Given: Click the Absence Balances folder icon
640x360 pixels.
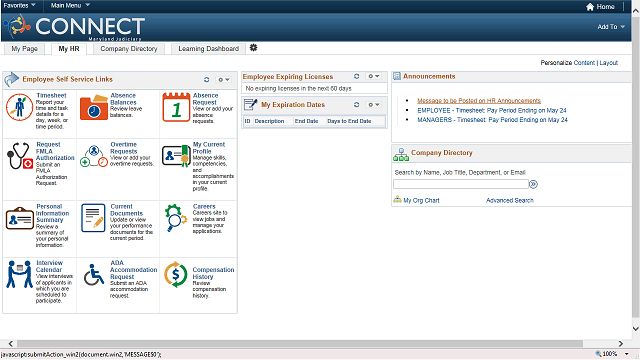Looking at the screenshot, I should [94, 108].
